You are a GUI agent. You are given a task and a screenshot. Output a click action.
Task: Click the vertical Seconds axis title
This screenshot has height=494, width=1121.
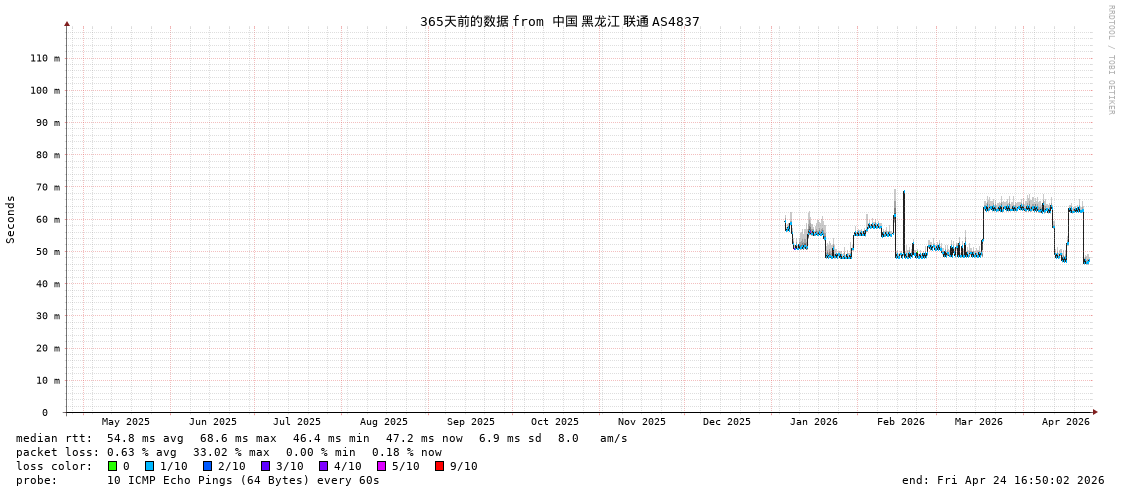tap(11, 219)
